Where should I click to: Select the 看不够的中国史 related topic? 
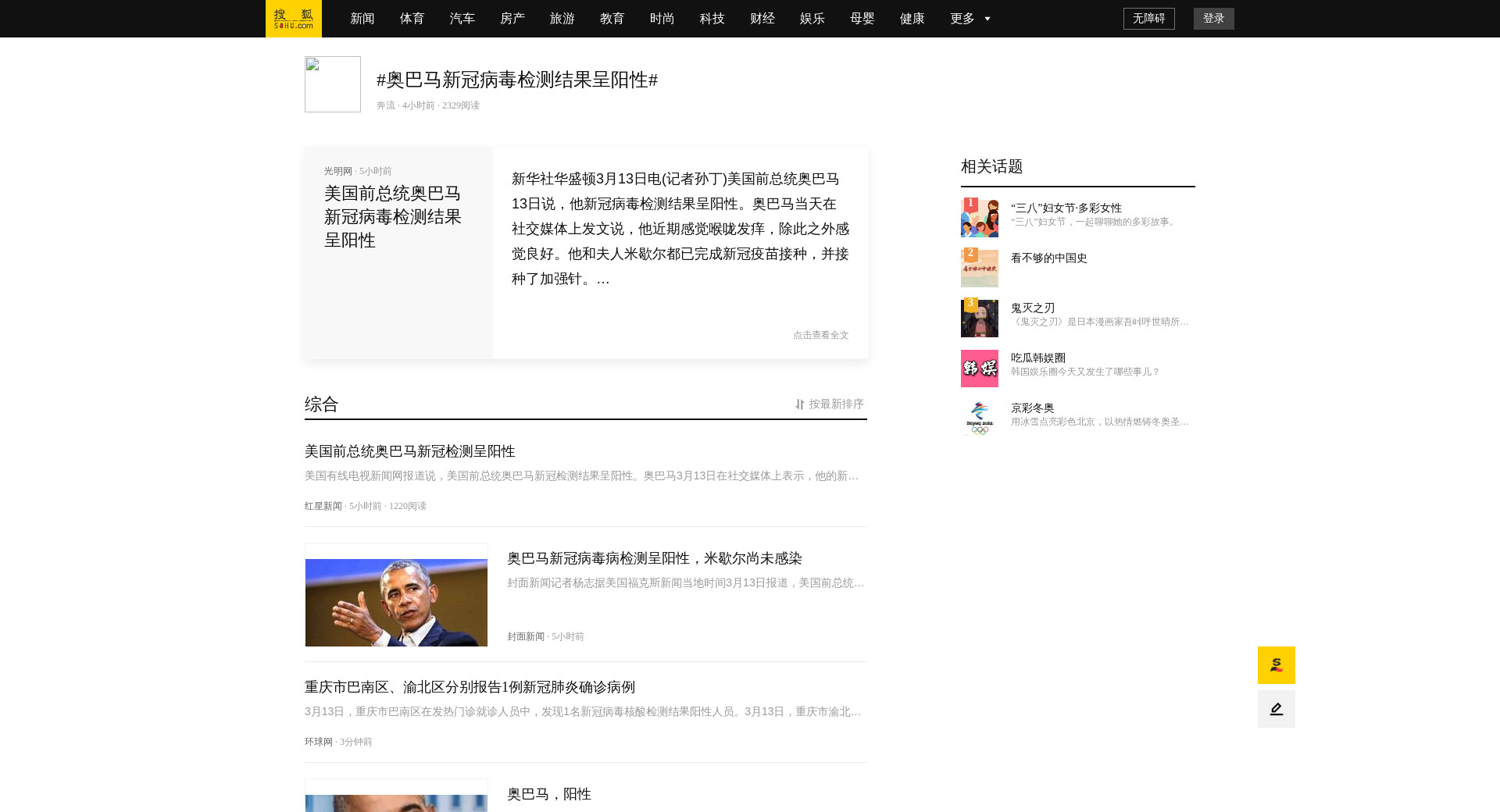[1048, 258]
